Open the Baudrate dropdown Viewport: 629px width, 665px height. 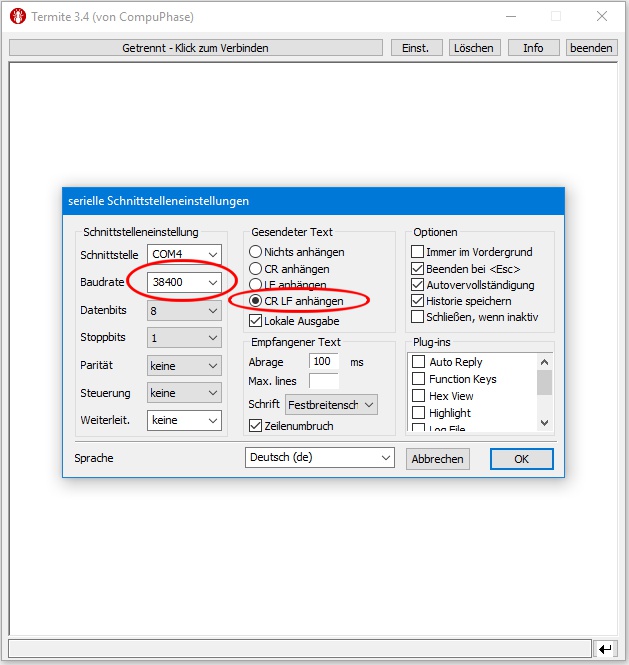[x=184, y=283]
